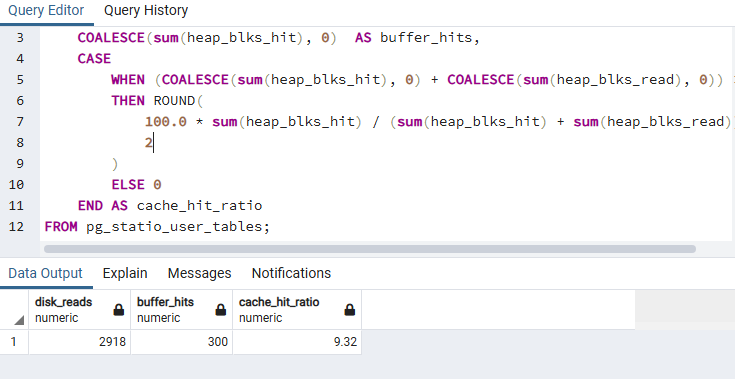Viewport: 735px width, 379px height.
Task: Open the Messages tab
Action: (x=199, y=273)
